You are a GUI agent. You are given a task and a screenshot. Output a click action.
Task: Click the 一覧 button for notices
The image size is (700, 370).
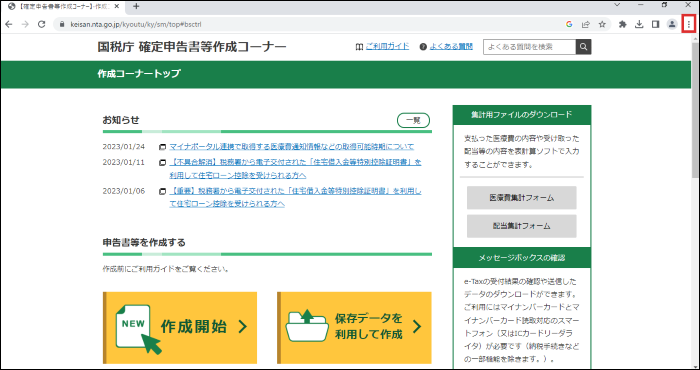point(413,121)
